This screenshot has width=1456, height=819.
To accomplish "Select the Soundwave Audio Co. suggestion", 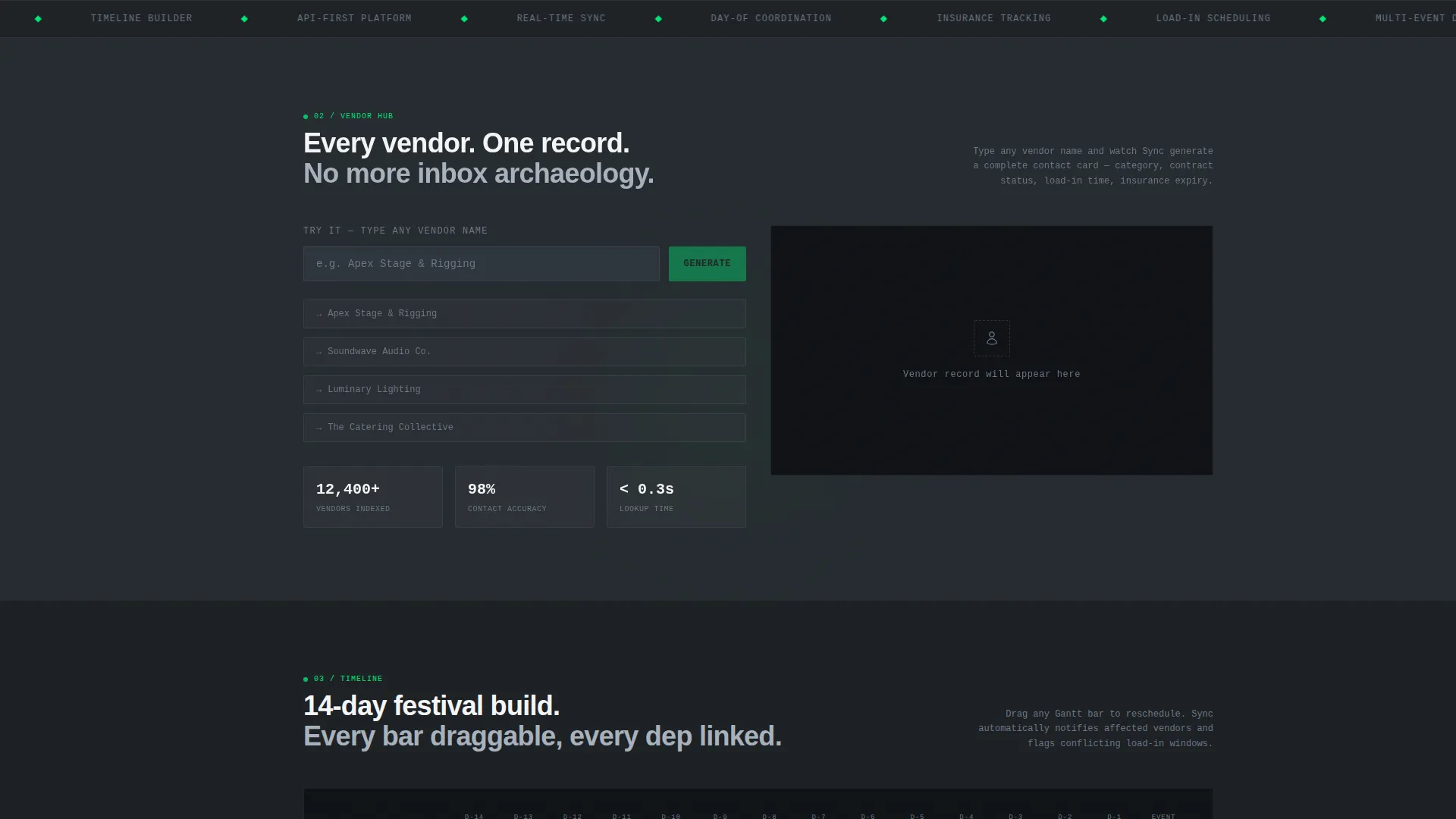I will coord(525,352).
